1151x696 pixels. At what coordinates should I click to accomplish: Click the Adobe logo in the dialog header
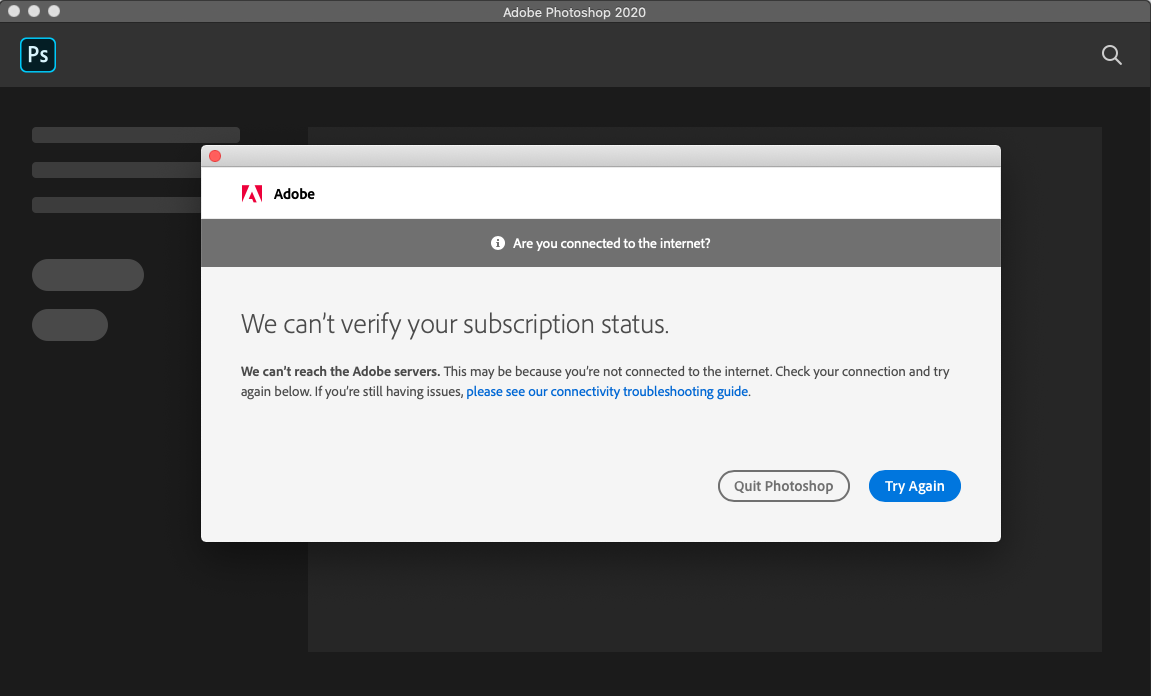click(253, 193)
